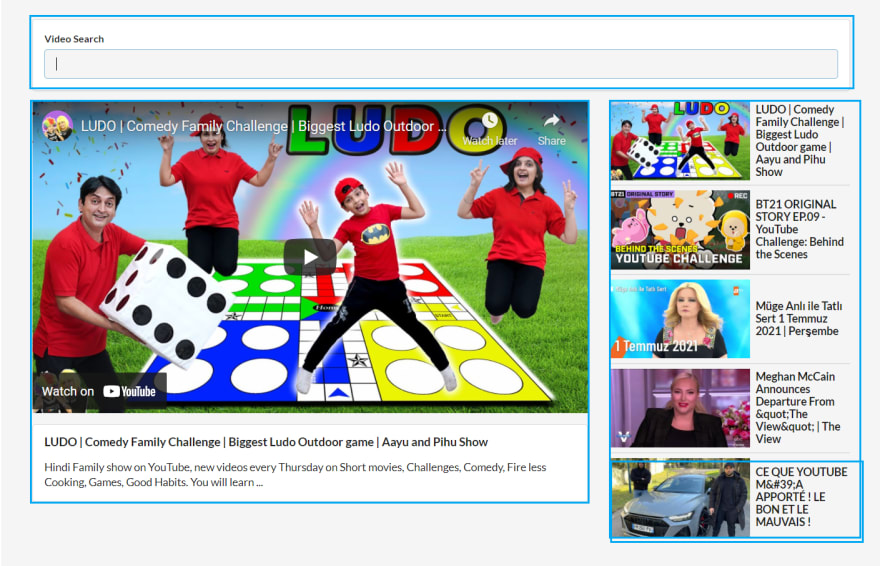Select the Müge Anlı ile Tatlı Sert thumbnail
The image size is (880, 566).
[x=680, y=319]
